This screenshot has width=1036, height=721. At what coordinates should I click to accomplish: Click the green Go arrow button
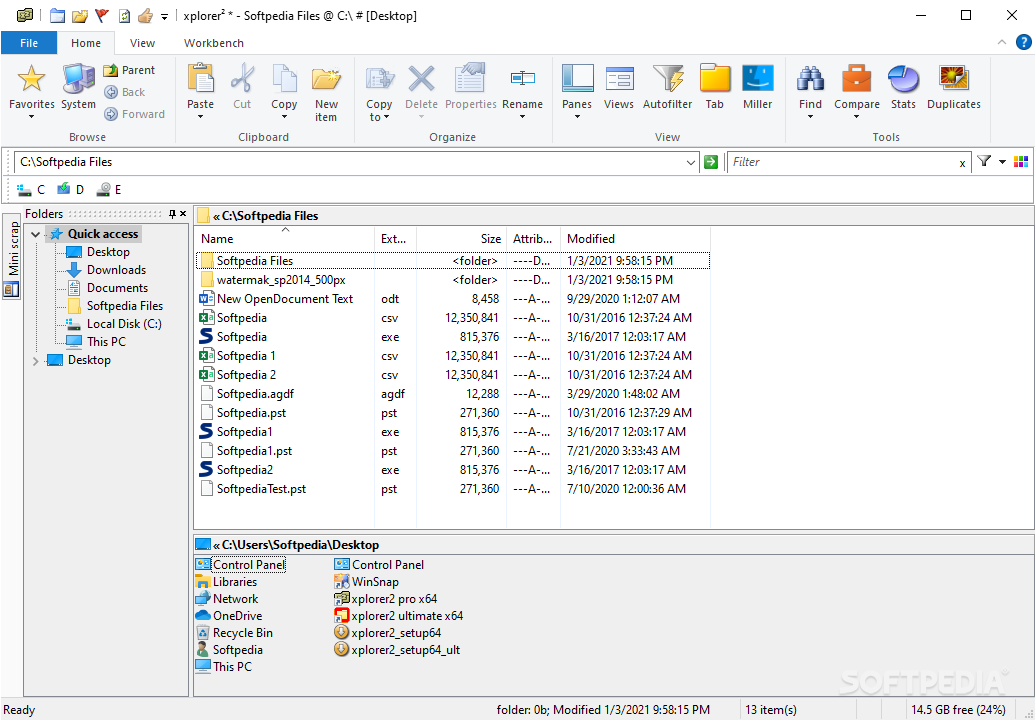[x=711, y=162]
